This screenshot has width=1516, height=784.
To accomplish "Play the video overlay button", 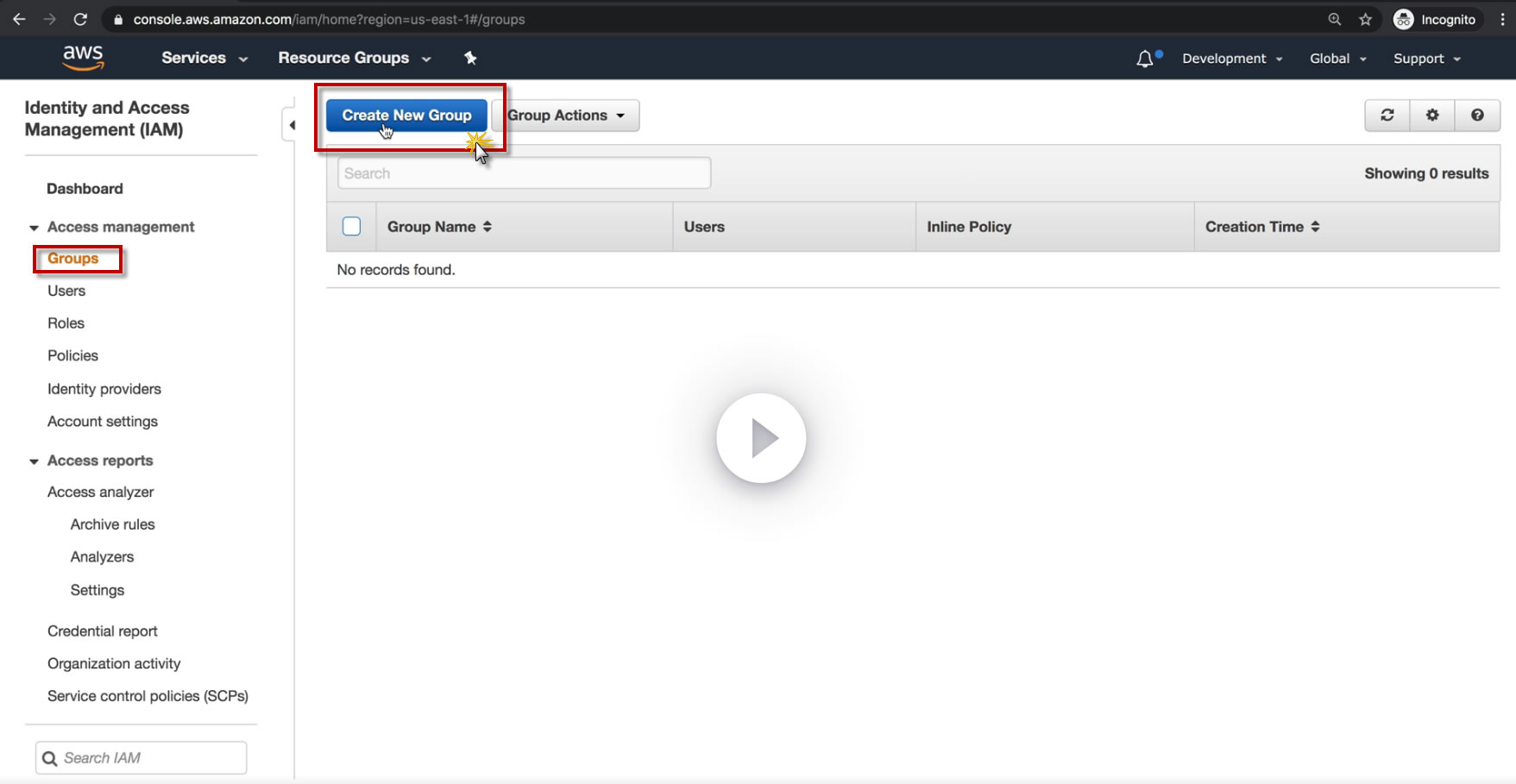I will tap(761, 438).
